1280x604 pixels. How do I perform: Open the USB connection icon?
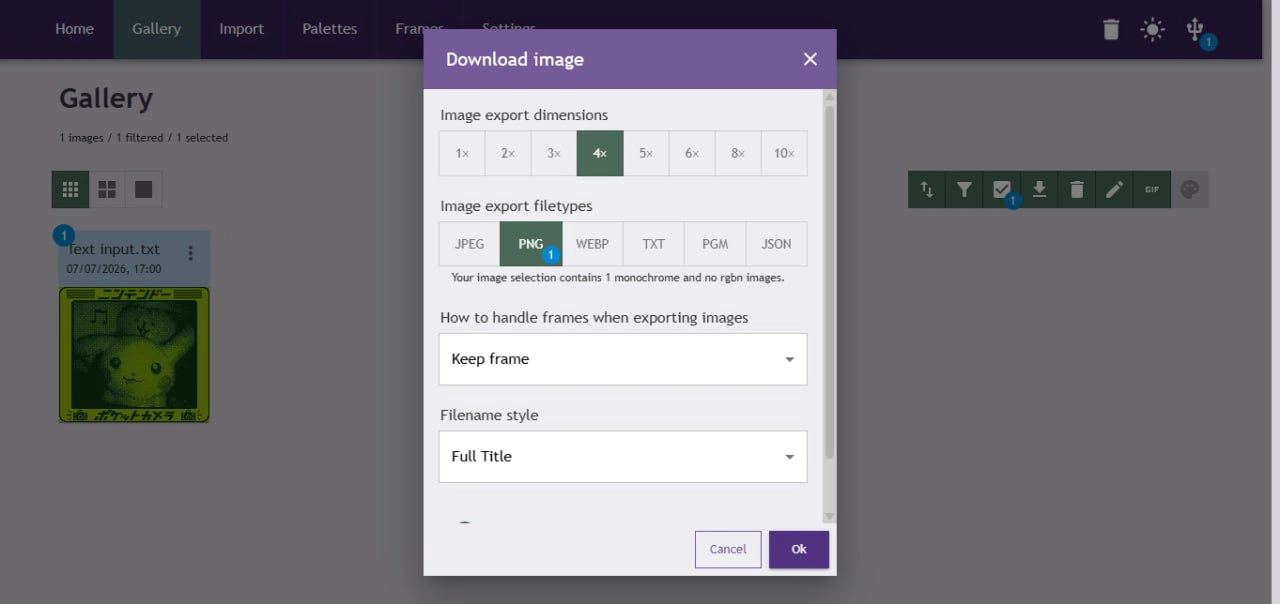[1194, 28]
